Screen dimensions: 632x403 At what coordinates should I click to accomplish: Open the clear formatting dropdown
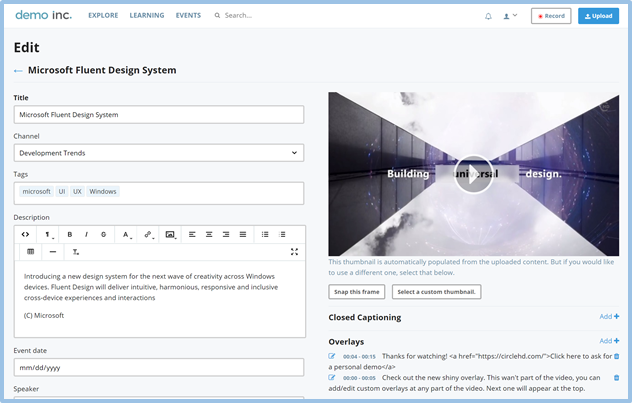click(76, 252)
